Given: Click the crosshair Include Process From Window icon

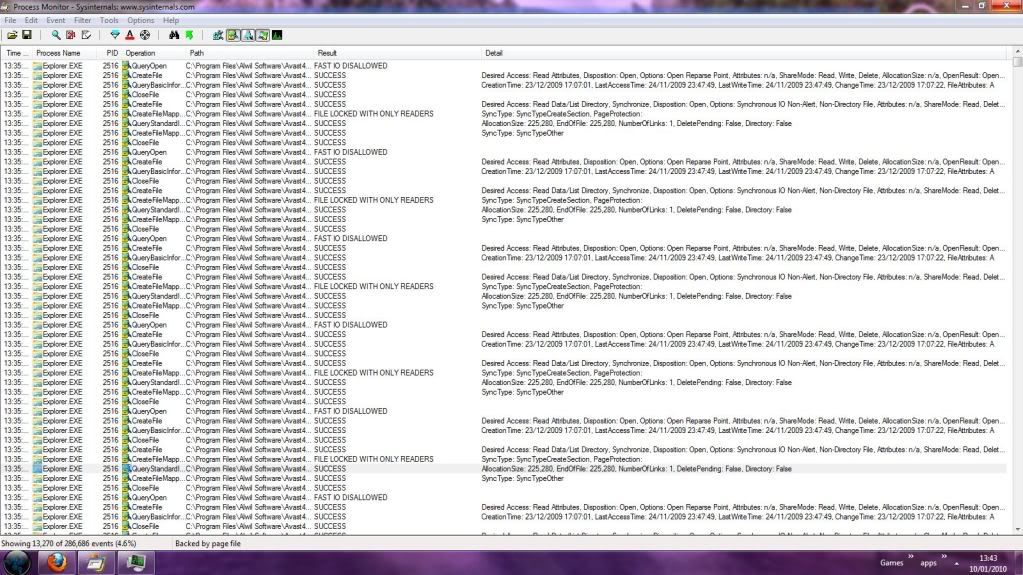Looking at the screenshot, I should [145, 35].
